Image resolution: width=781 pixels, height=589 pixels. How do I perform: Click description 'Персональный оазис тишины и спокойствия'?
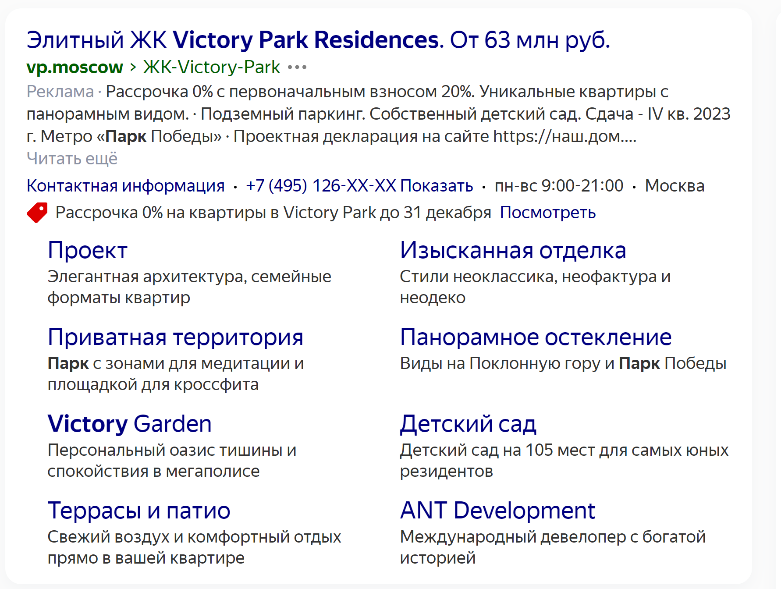click(172, 461)
